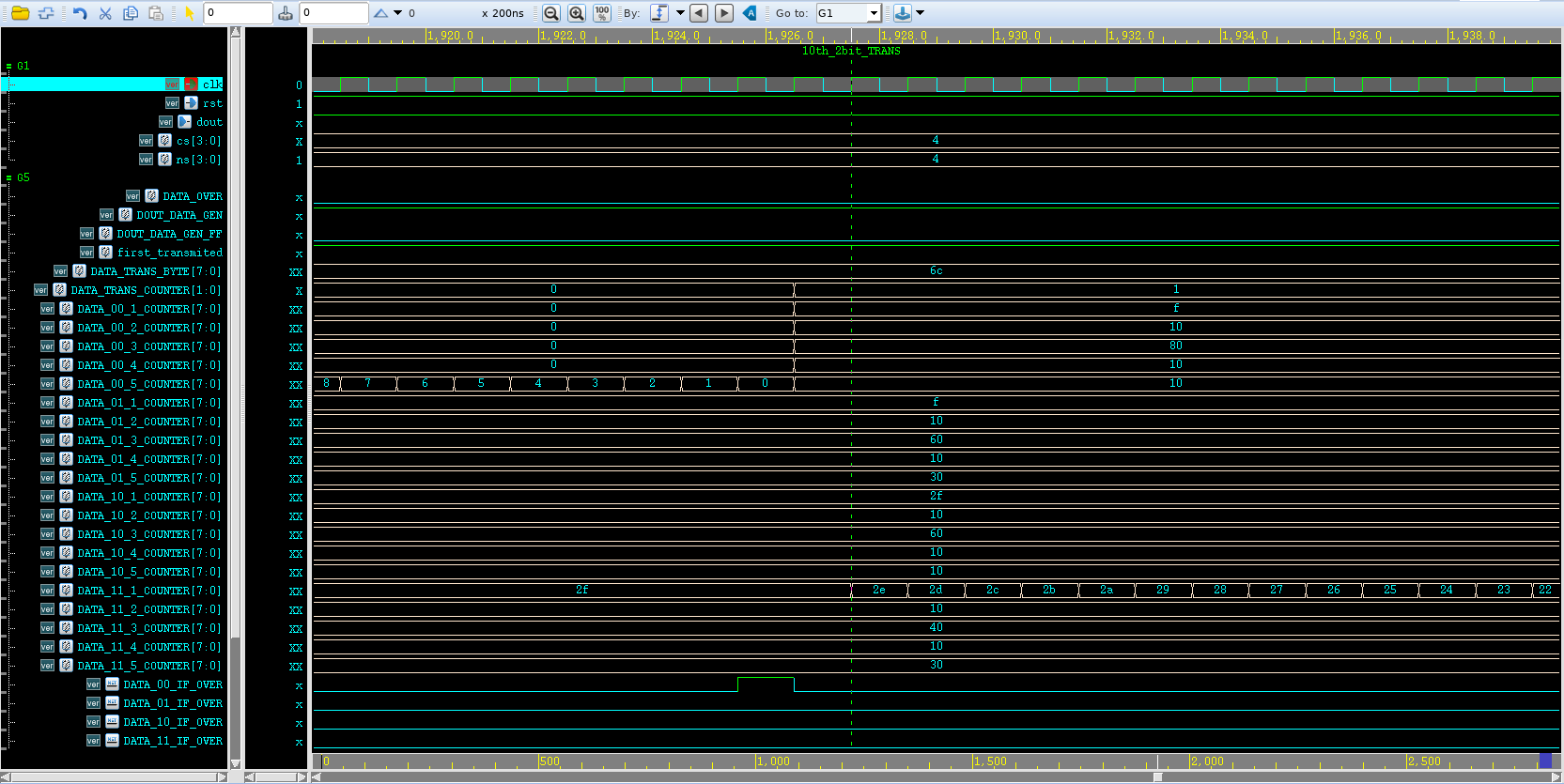Open the delta marker dropdown arrow
Screen dimensions: 1564x784
click(x=398, y=13)
